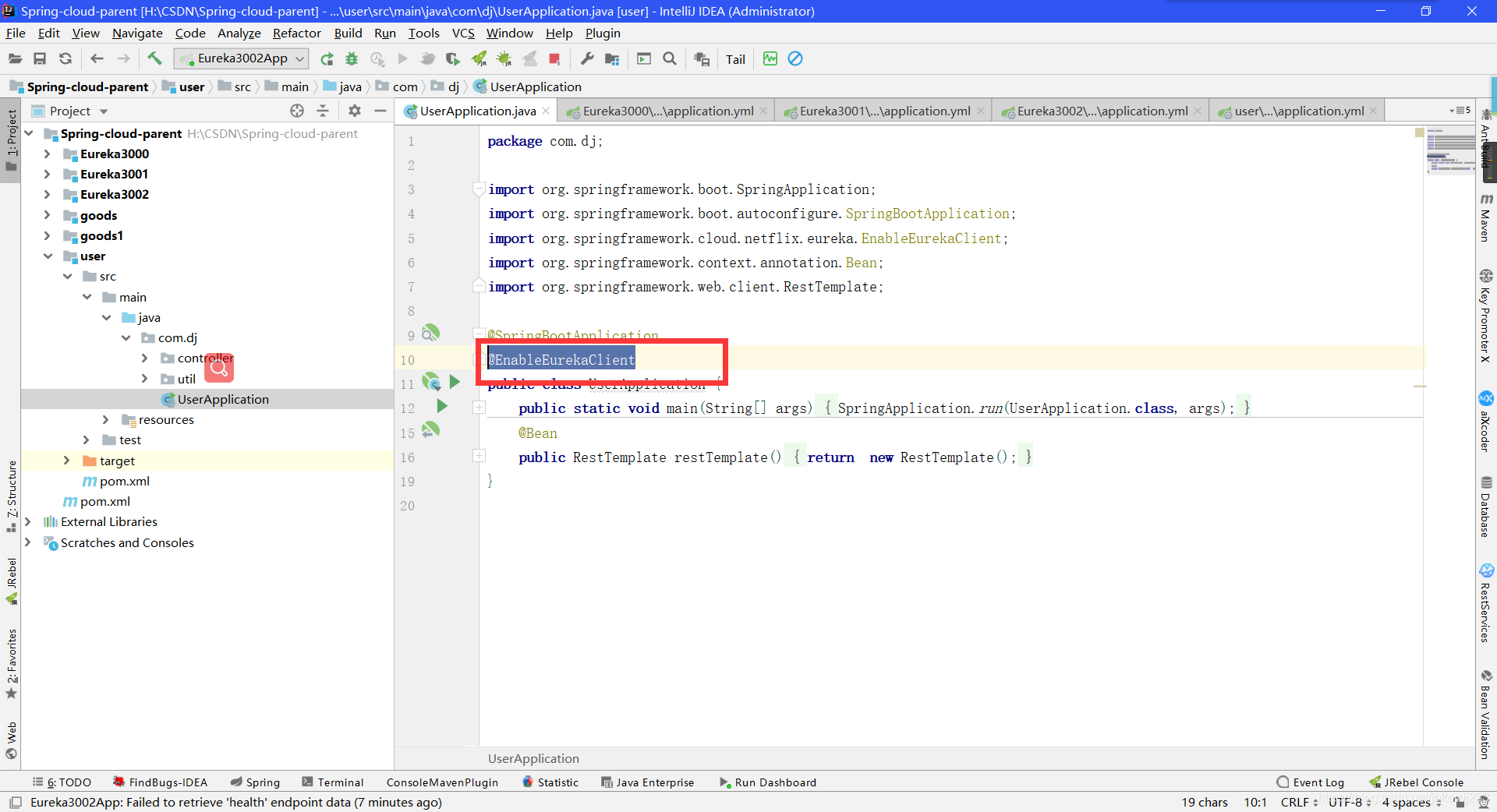Toggle the JRebel tool window
The height and width of the screenshot is (812, 1497).
click(11, 581)
